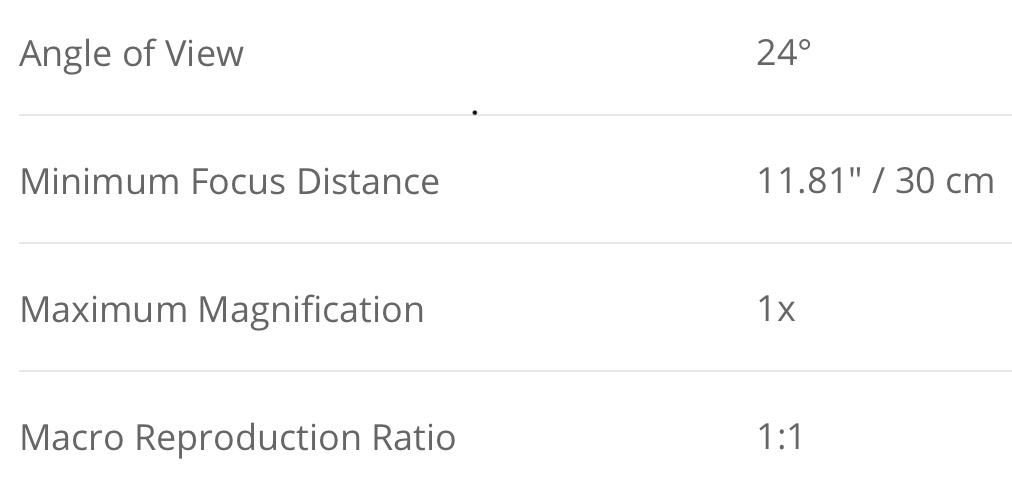The image size is (1012, 482).
Task: Click the word "Magnification"
Action: coord(310,309)
